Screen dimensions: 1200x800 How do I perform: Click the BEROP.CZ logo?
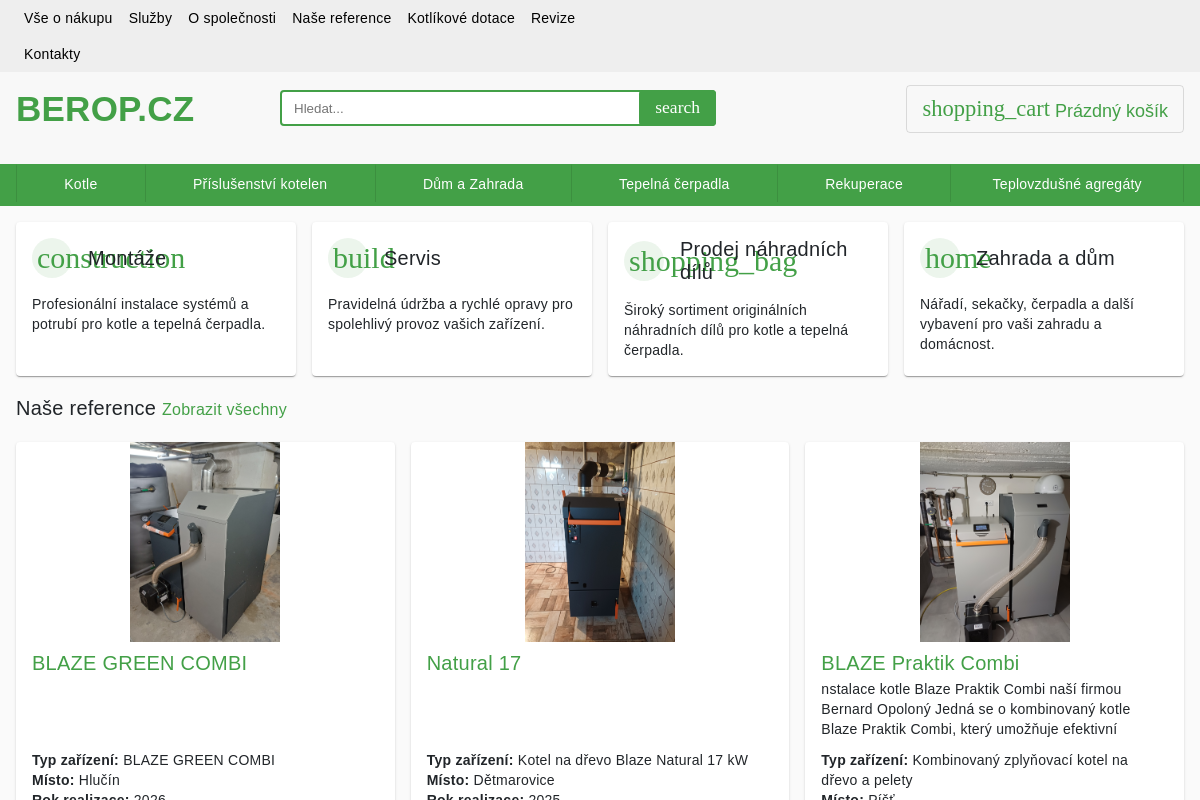coord(105,109)
